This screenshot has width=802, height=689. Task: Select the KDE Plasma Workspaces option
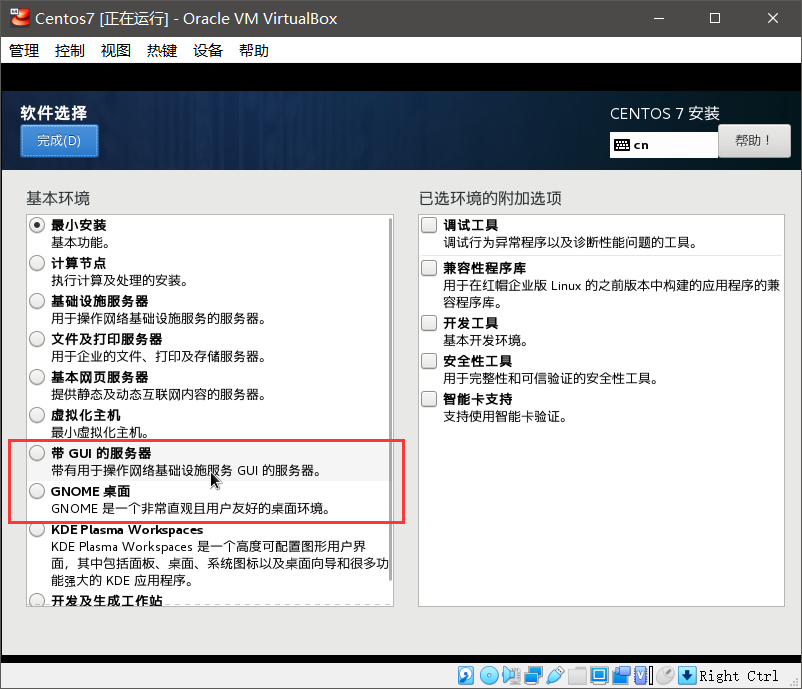point(37,529)
